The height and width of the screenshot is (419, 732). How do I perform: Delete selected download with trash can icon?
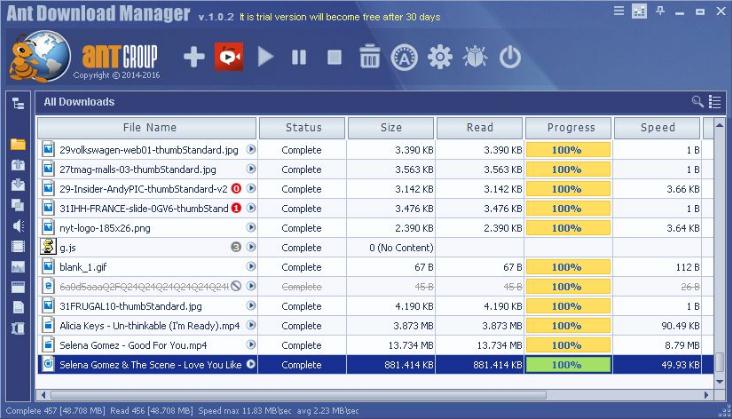click(369, 56)
